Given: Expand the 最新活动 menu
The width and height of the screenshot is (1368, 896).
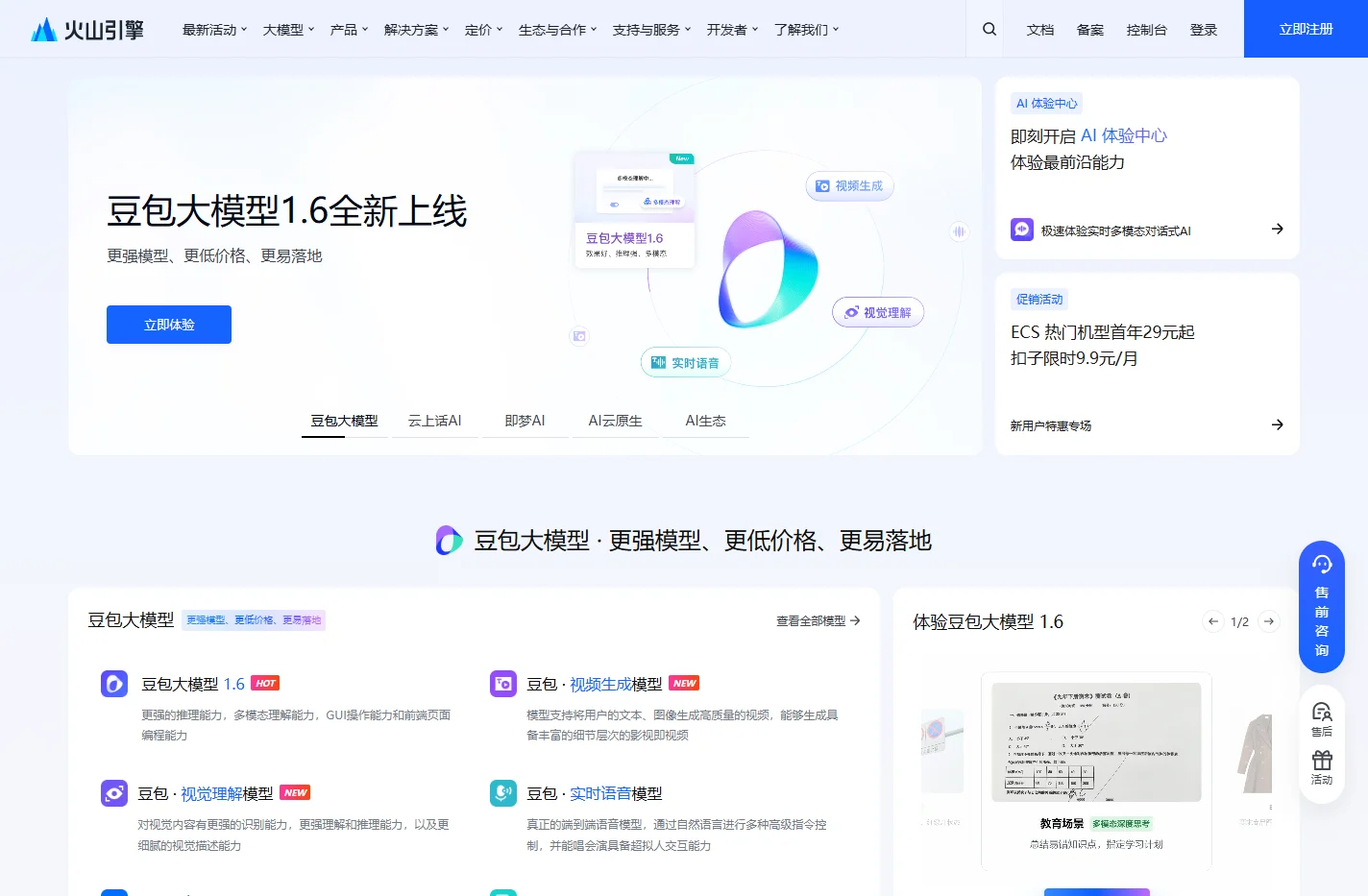Looking at the screenshot, I should click(x=215, y=30).
